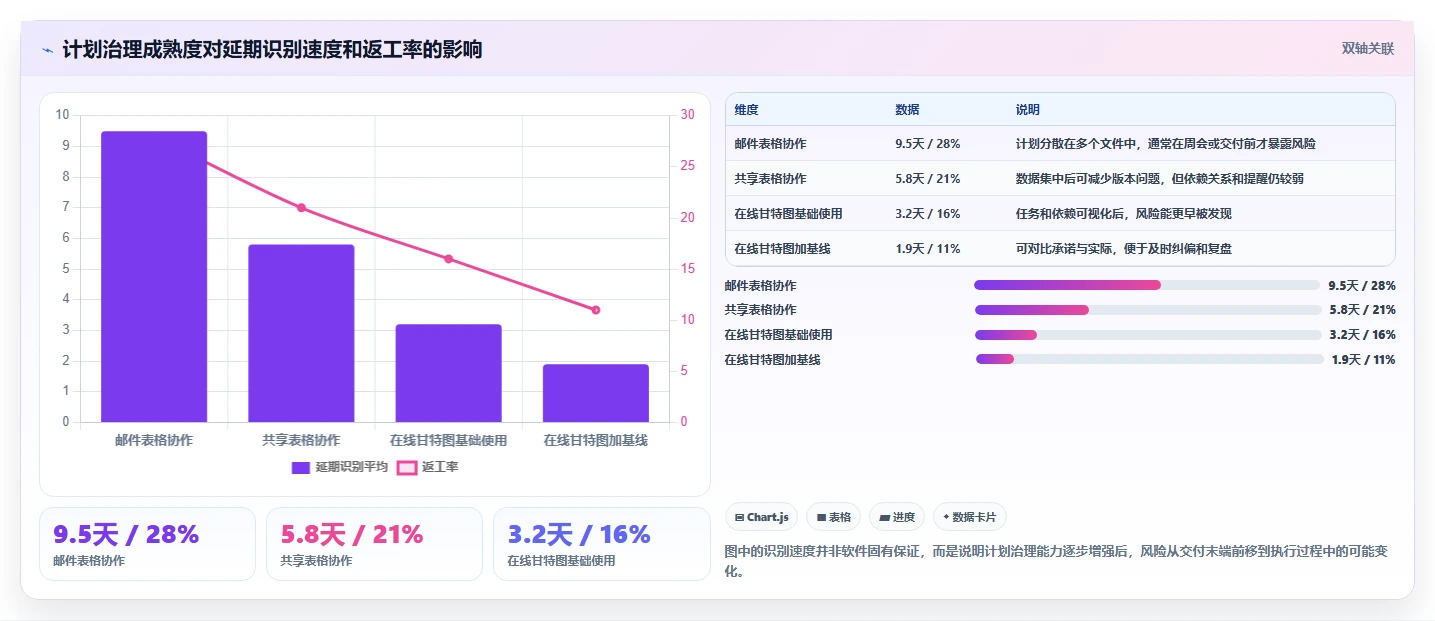Click the icon inside the 数据卡片 chip

[946, 518]
